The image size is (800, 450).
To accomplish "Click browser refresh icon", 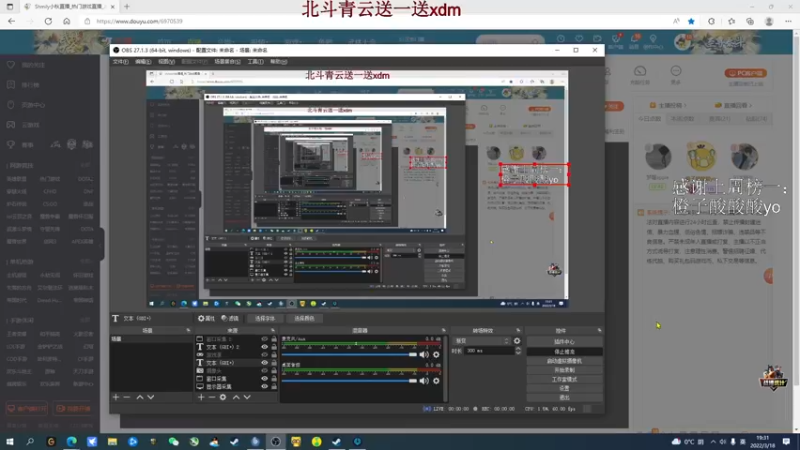I will coord(48,21).
